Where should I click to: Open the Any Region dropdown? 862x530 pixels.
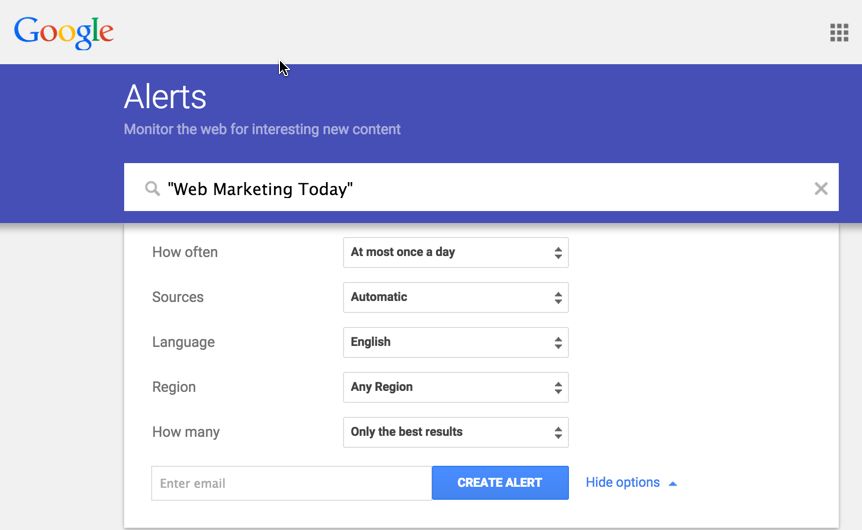coord(455,387)
